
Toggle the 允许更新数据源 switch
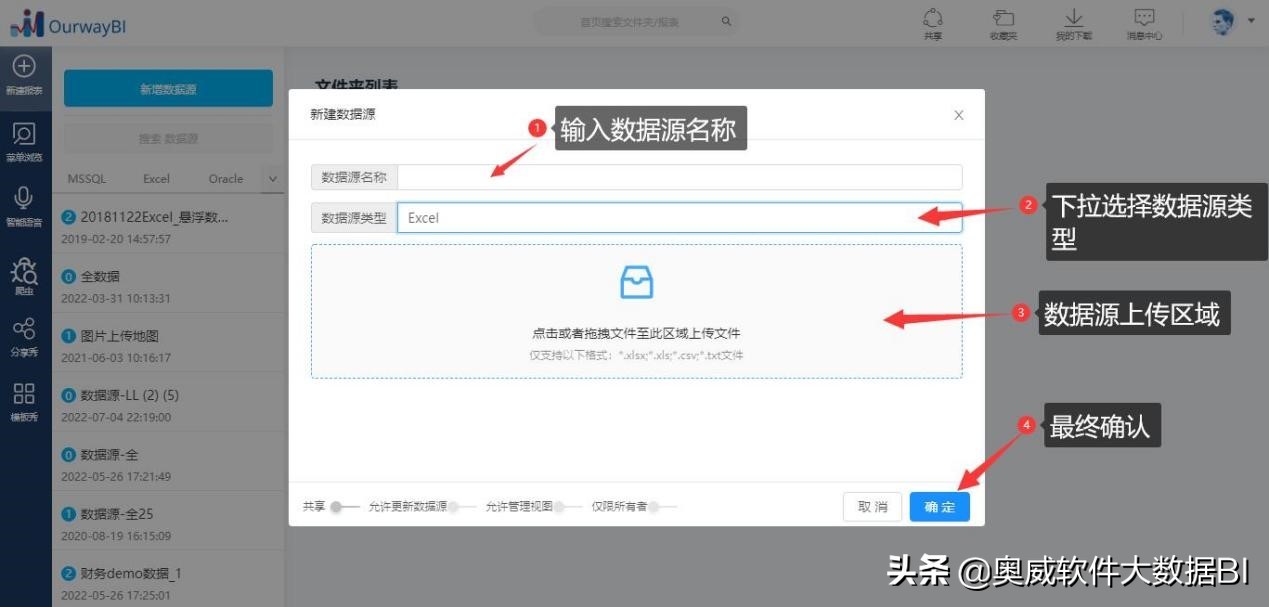[x=461, y=507]
